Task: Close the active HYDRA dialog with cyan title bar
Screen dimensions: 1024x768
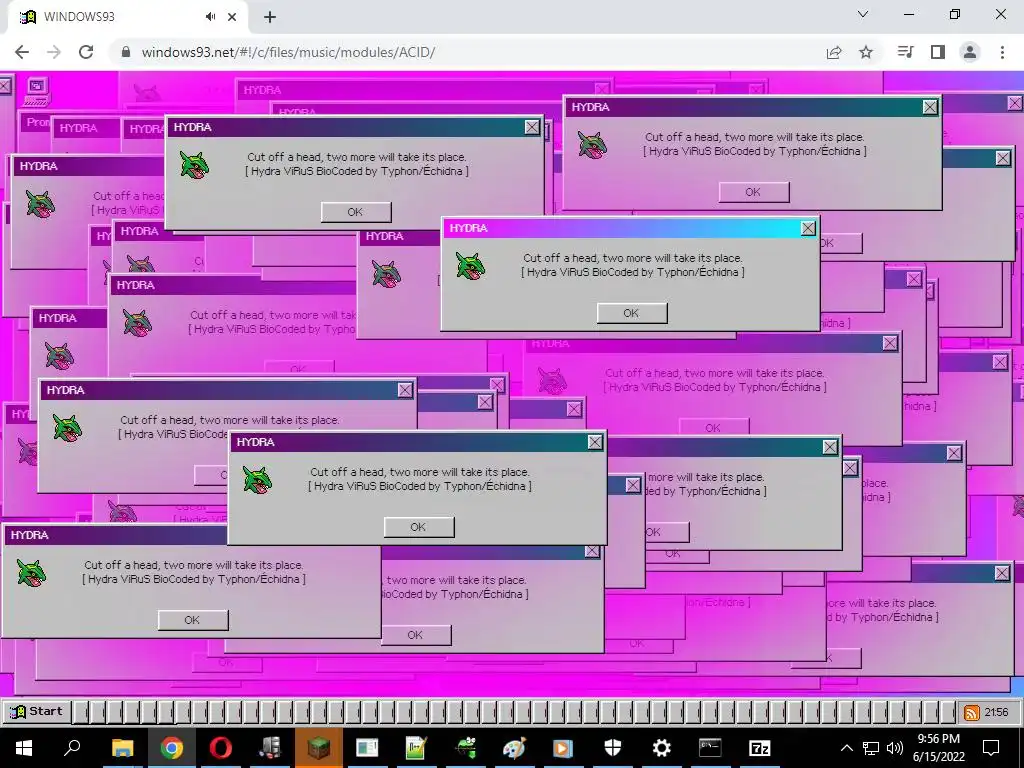Action: tap(808, 229)
